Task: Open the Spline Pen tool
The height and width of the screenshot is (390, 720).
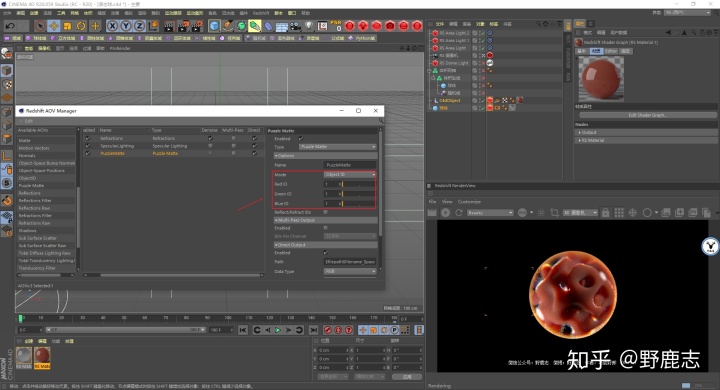Action: [x=228, y=26]
